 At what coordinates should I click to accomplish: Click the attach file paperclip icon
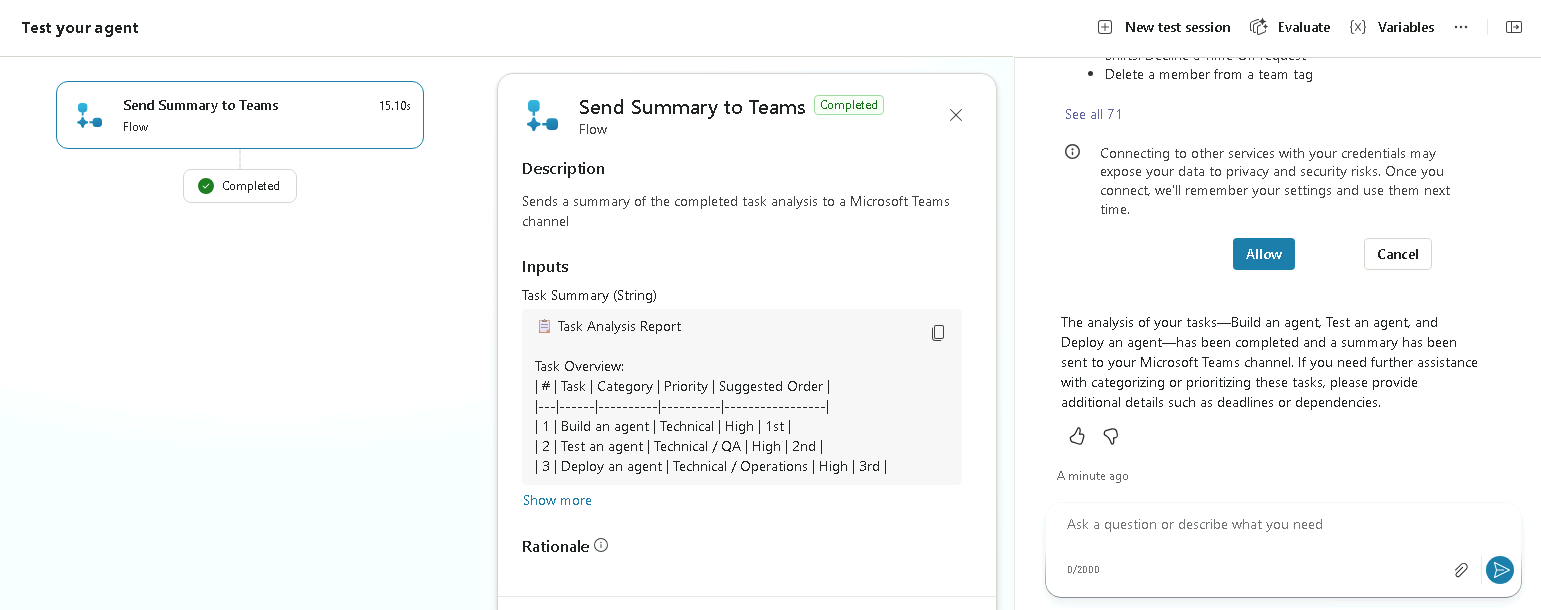1461,570
